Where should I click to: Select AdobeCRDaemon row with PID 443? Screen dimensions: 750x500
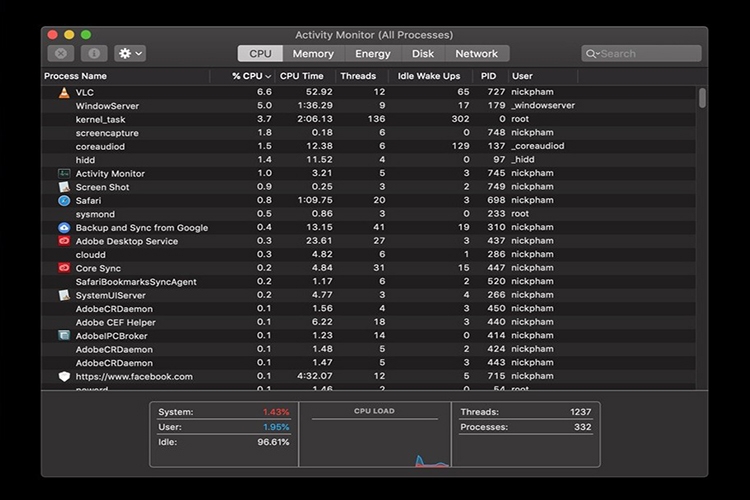click(x=369, y=363)
